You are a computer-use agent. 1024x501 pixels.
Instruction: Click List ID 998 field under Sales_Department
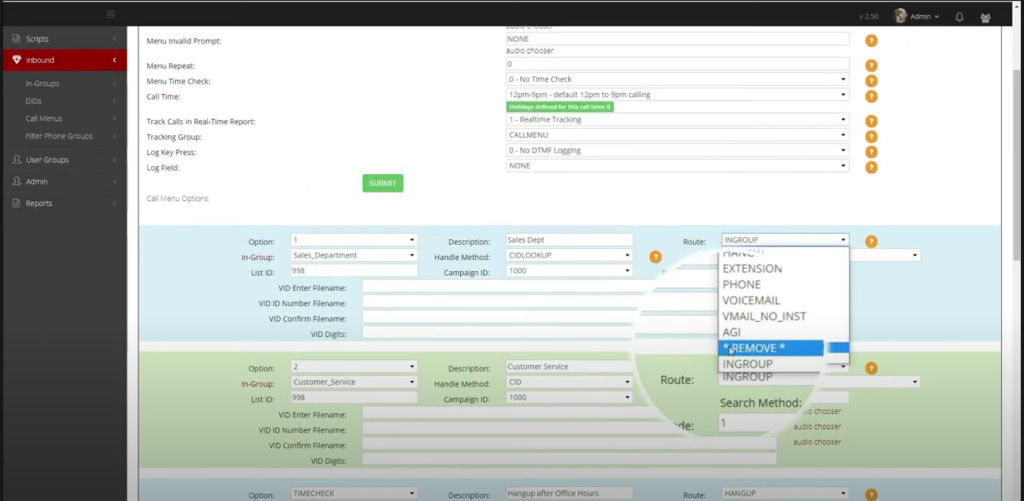click(x=354, y=270)
